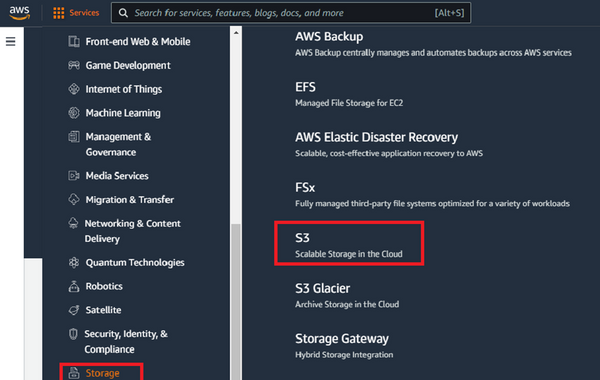600x380 pixels.
Task: Click the Management & Governance icon
Action: click(x=74, y=137)
